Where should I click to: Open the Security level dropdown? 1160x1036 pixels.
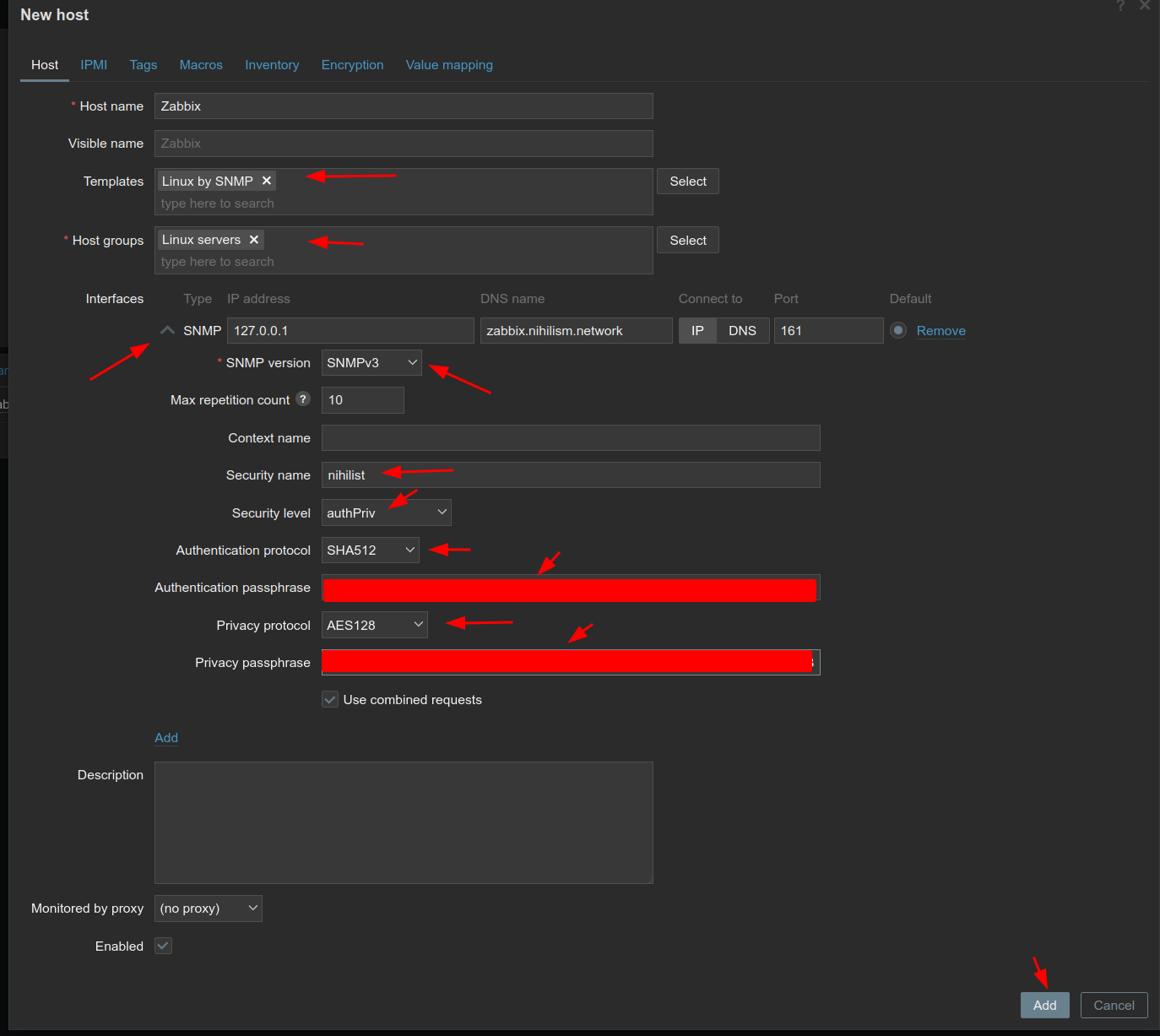387,513
